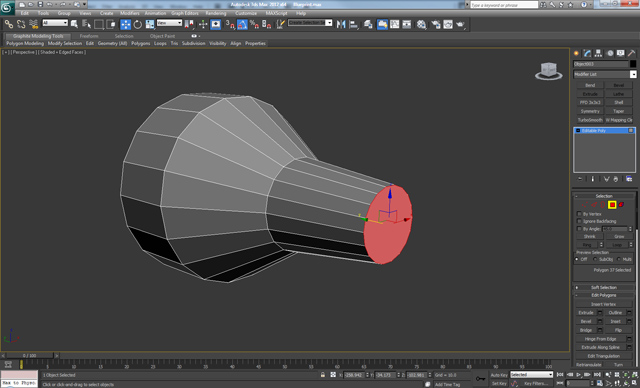Enable the By Vertex checkbox
Screen dimensions: 640x388
(579, 214)
